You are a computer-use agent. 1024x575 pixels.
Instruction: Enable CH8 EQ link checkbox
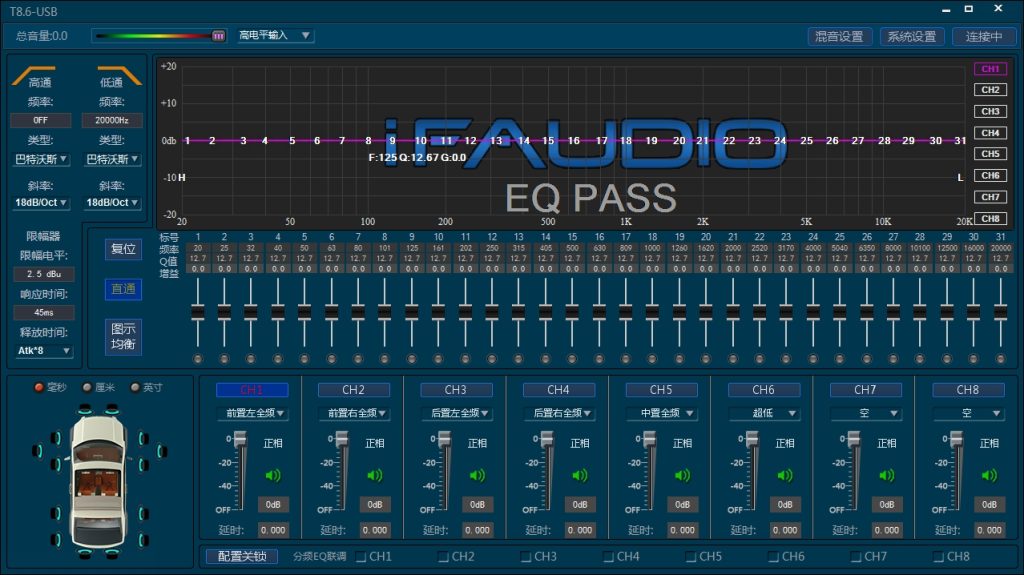click(938, 557)
